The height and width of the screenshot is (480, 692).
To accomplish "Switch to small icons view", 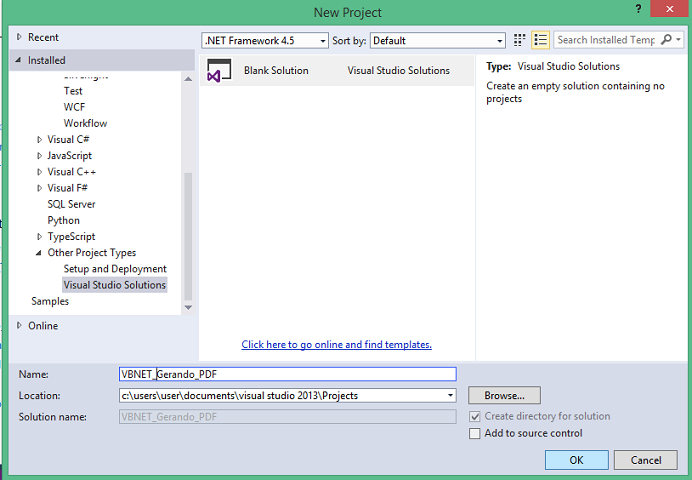I will pos(519,40).
